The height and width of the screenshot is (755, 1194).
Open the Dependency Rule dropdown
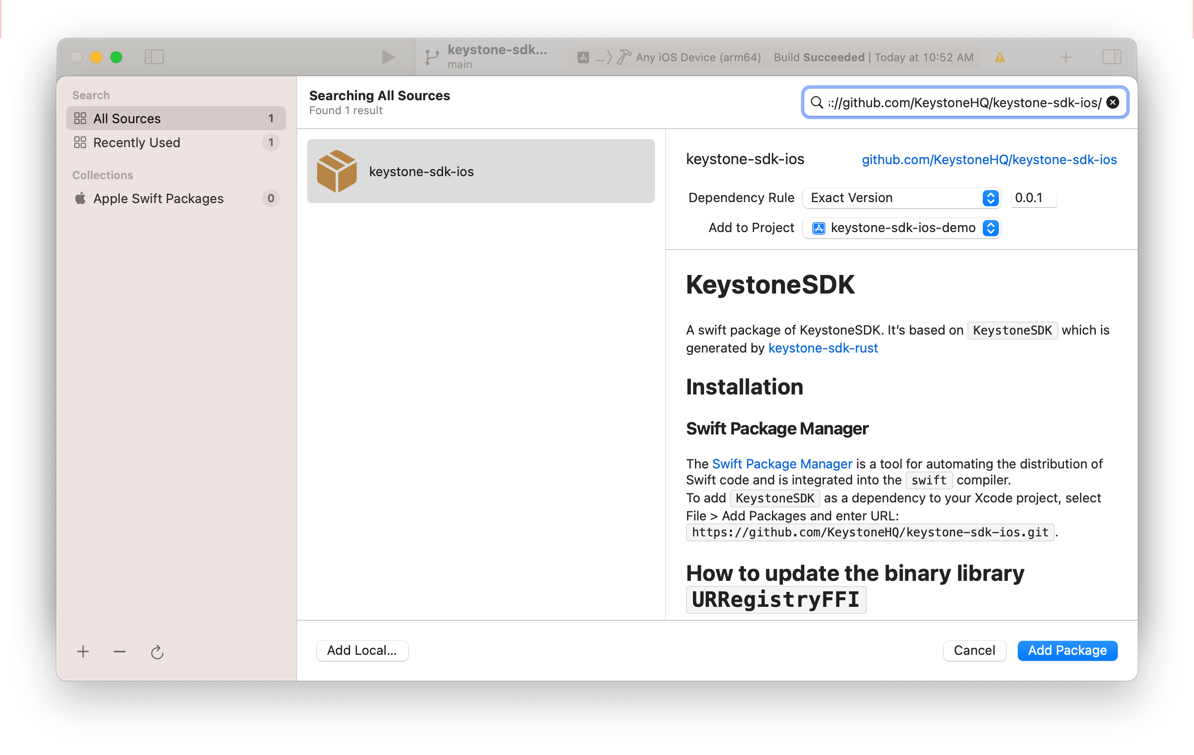901,198
